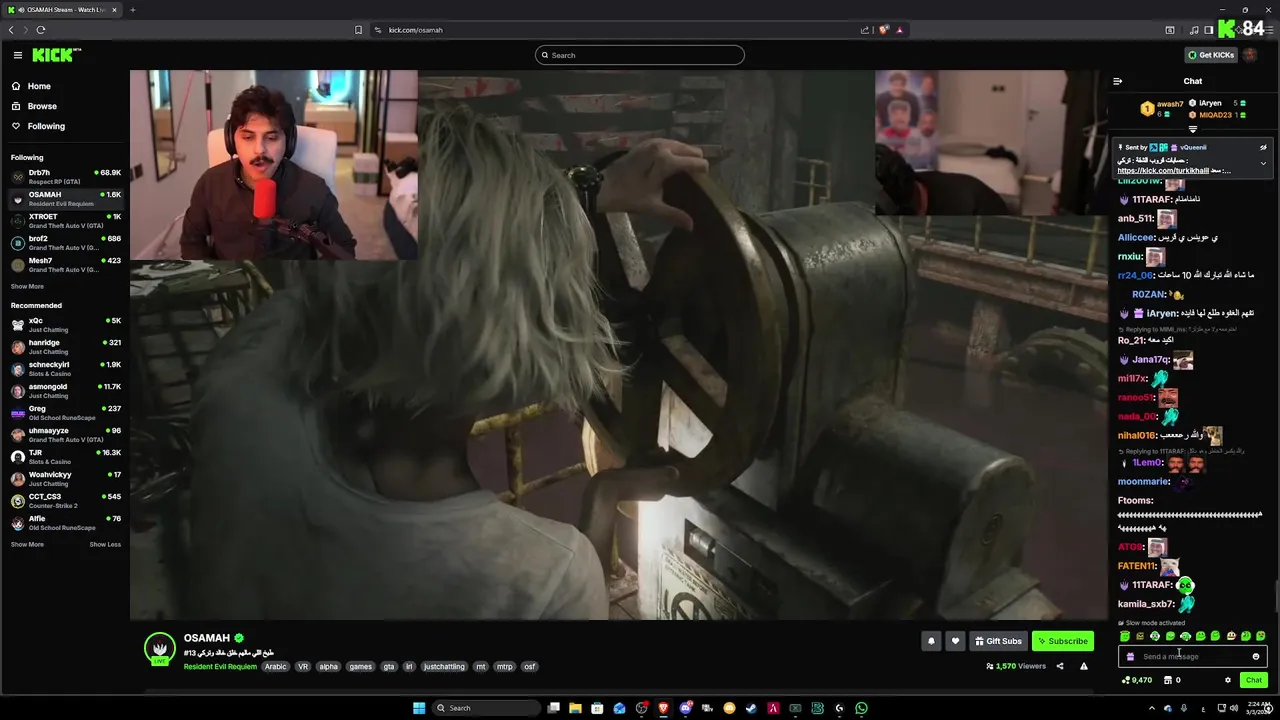Click Show More under Recommended list
1280x720 pixels.
click(x=27, y=544)
